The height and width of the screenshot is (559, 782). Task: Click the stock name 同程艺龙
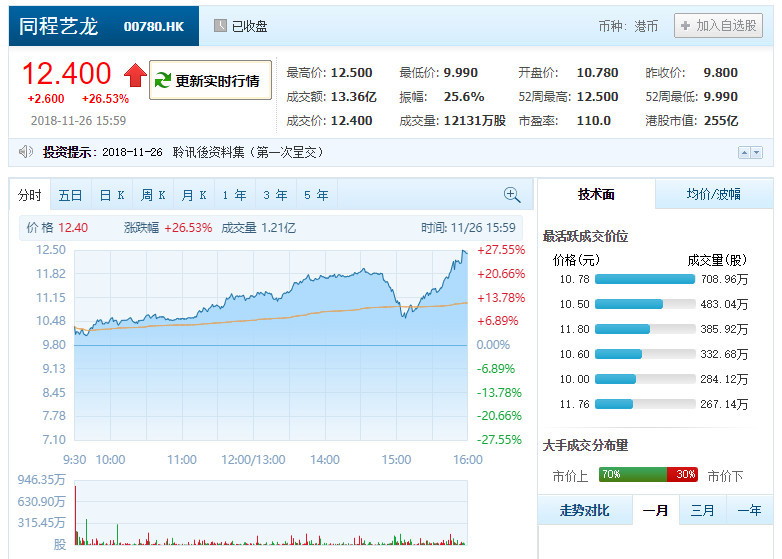coord(58,26)
